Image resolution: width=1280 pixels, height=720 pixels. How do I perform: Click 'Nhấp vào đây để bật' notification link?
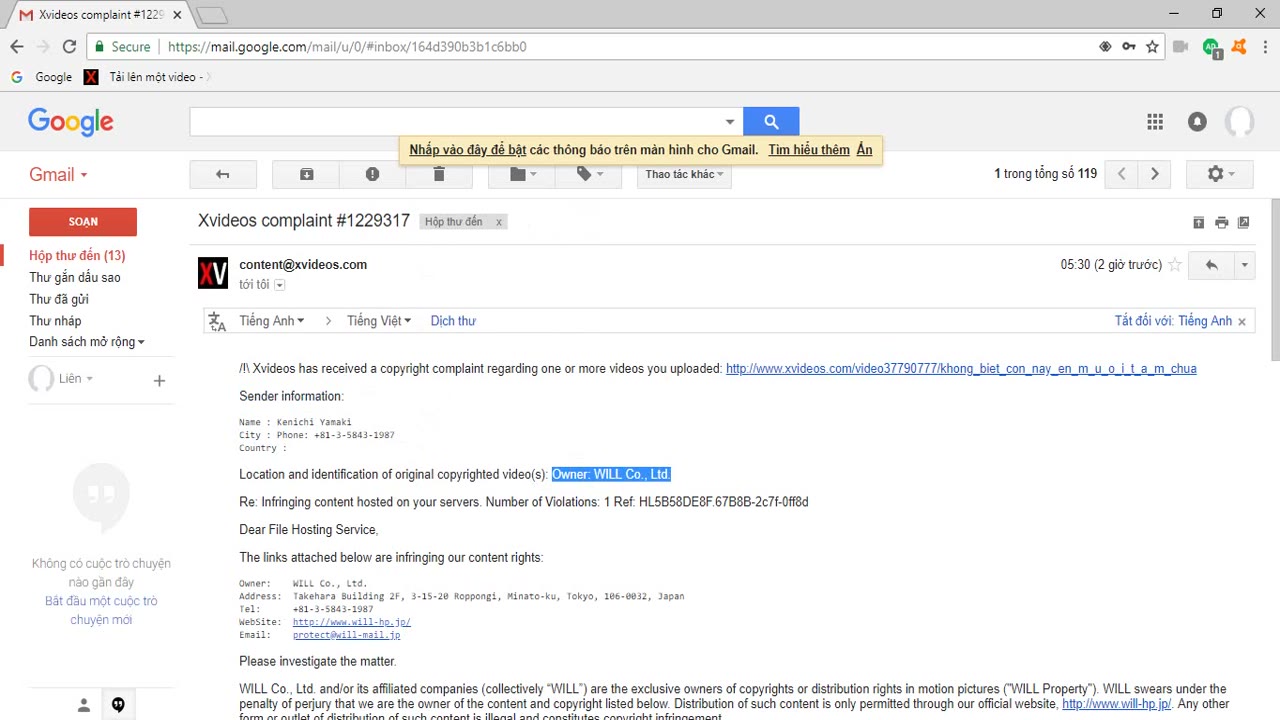[x=467, y=150]
